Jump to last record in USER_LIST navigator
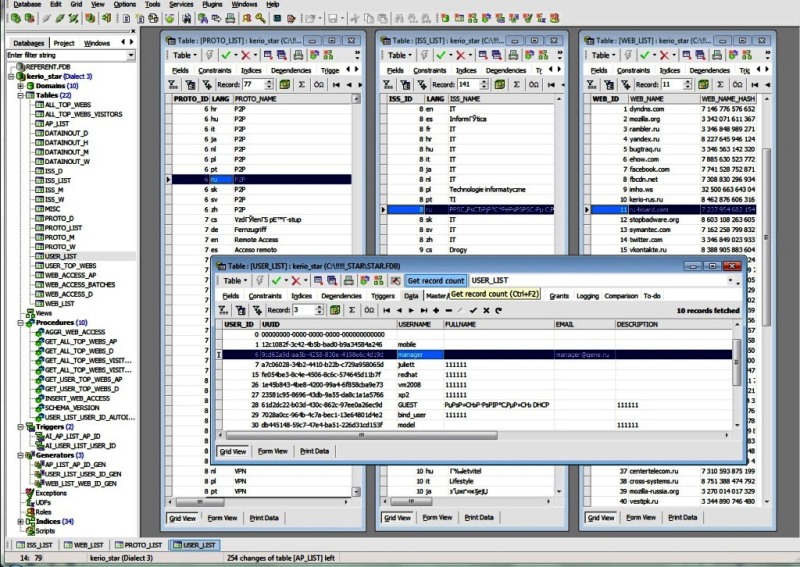This screenshot has width=800, height=567. click(x=423, y=310)
